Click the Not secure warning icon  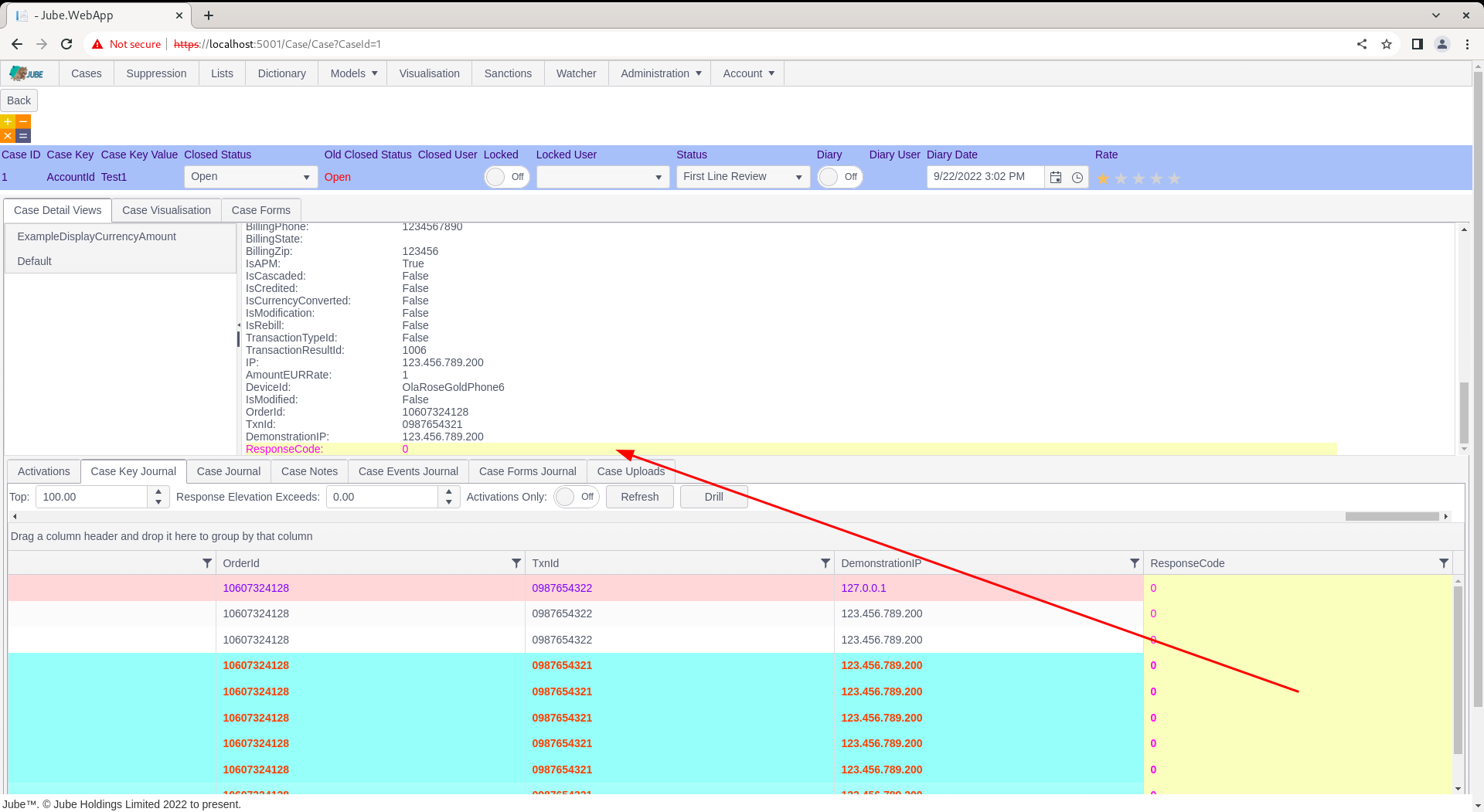pos(97,44)
